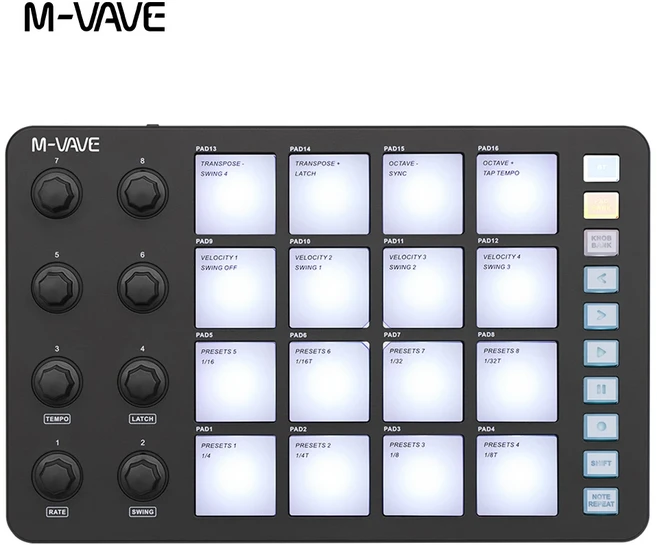Click knob 4 above the LATCH label
This screenshot has width=657, height=545.
click(x=143, y=381)
